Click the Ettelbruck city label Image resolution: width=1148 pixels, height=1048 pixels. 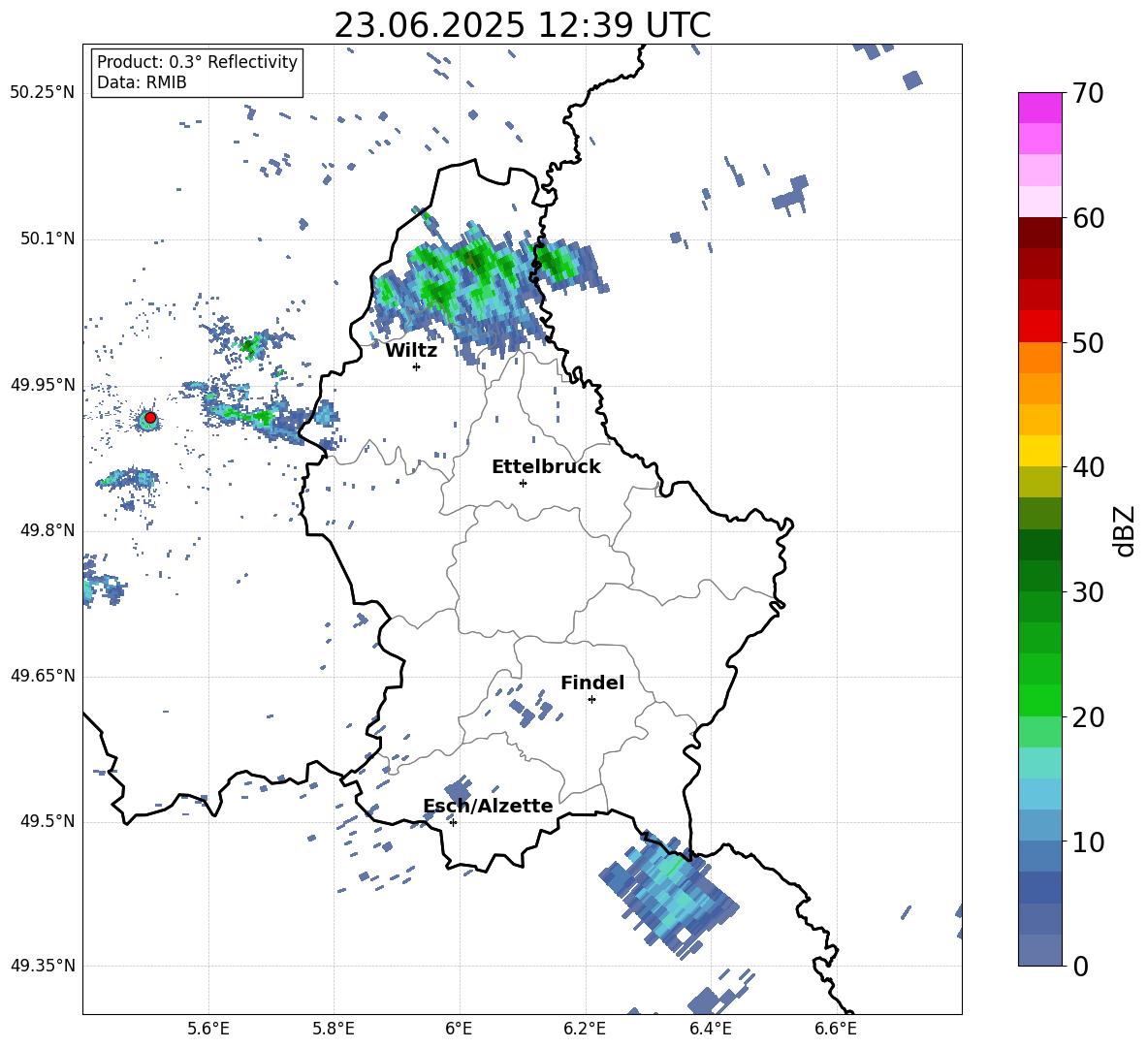point(546,467)
